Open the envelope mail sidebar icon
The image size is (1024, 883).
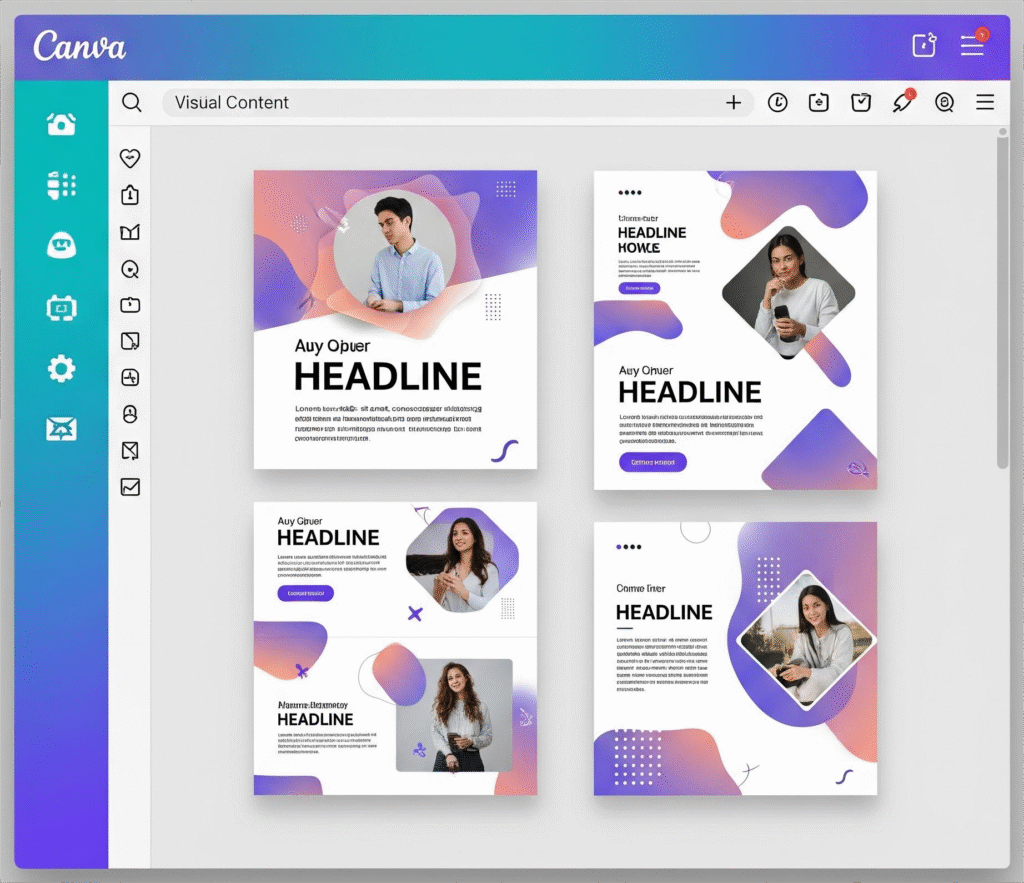[61, 429]
